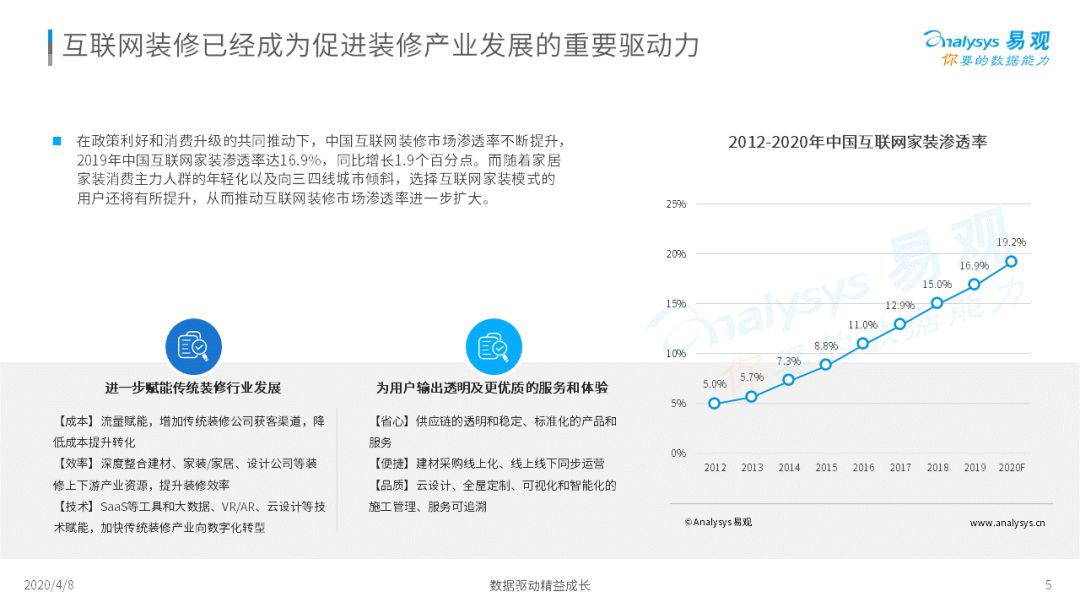The height and width of the screenshot is (608, 1080).
Task: Select the 2014 data point at 7.3%
Action: tap(789, 380)
